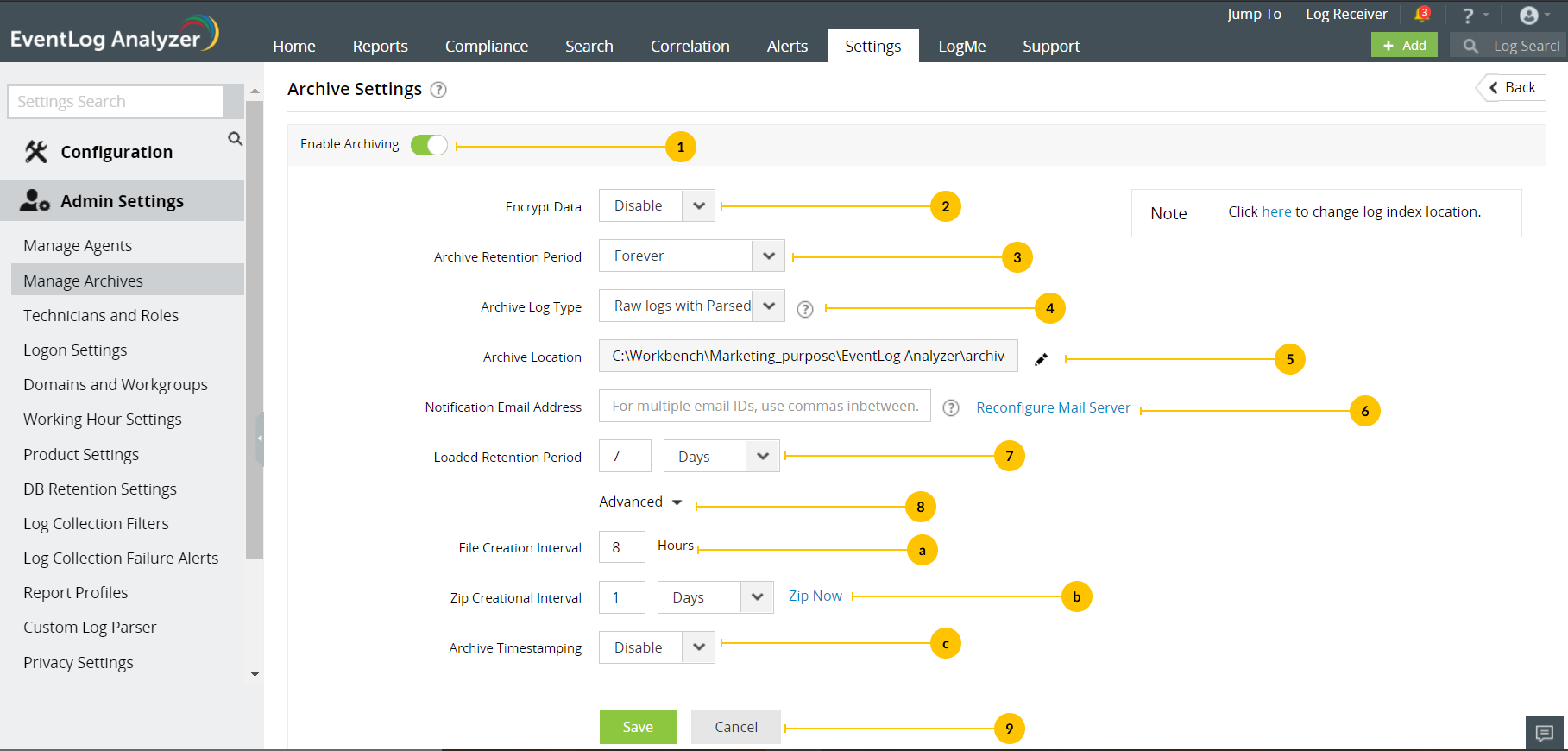The width and height of the screenshot is (1568, 751).
Task: Click the Settings Search field
Action: [116, 101]
